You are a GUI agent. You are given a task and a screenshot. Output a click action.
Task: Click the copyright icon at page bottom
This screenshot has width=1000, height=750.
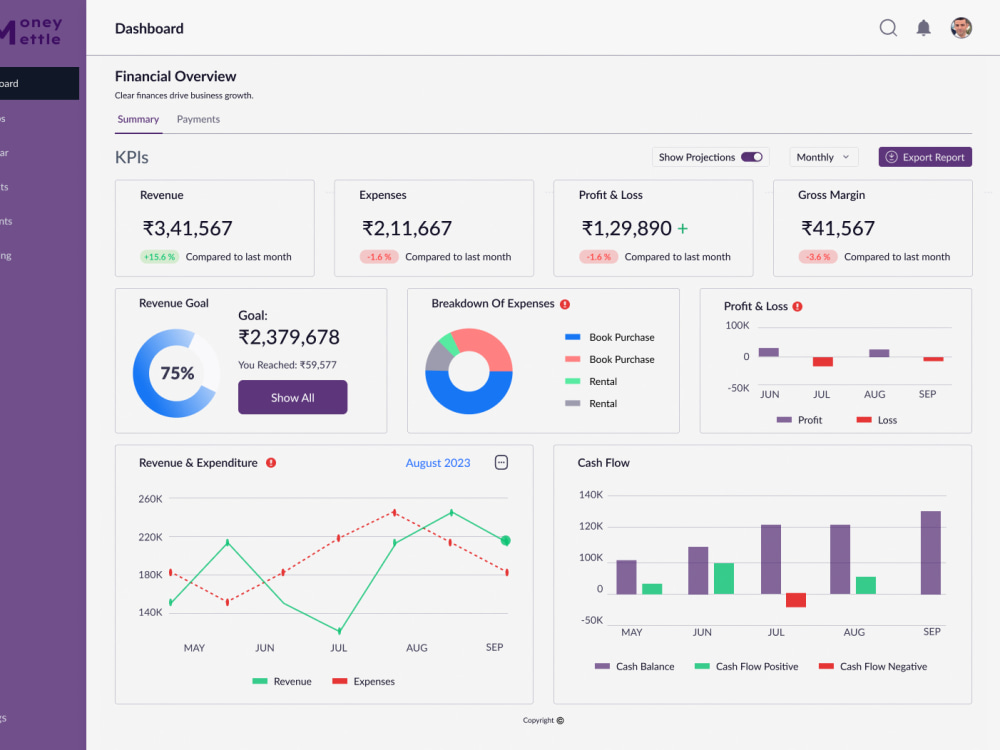tap(560, 720)
